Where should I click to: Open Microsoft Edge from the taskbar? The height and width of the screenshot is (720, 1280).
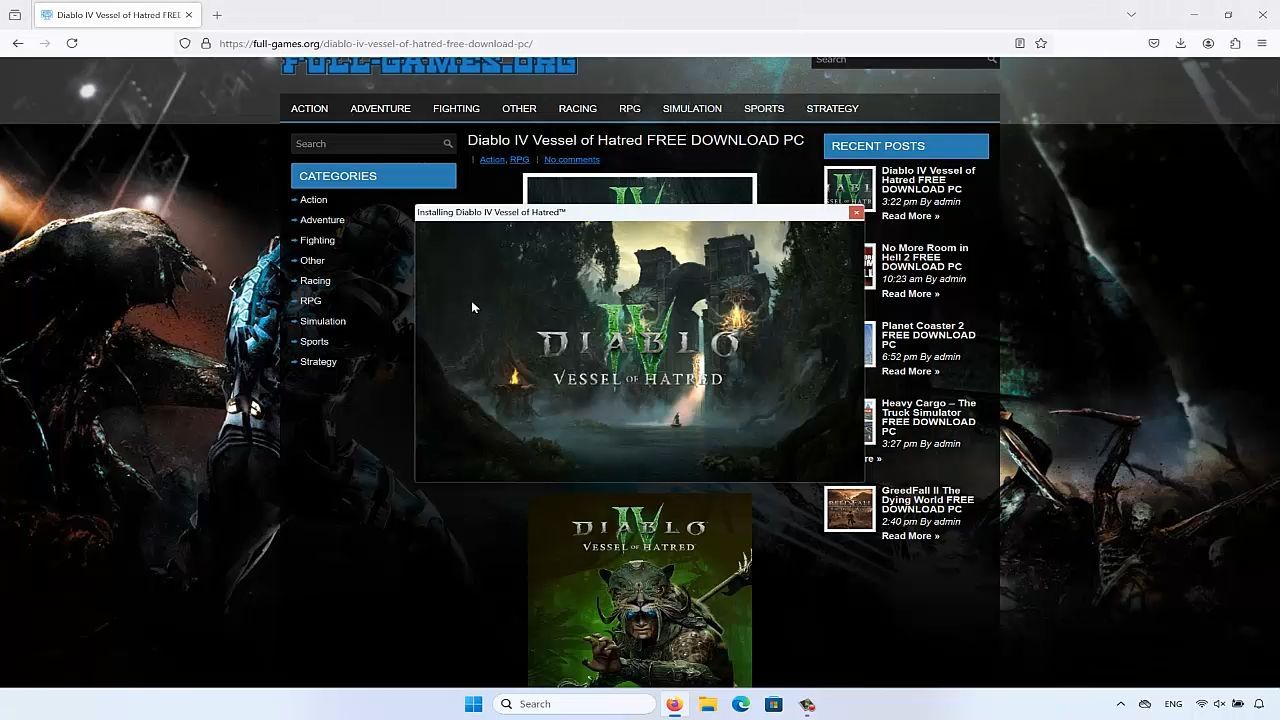point(741,704)
